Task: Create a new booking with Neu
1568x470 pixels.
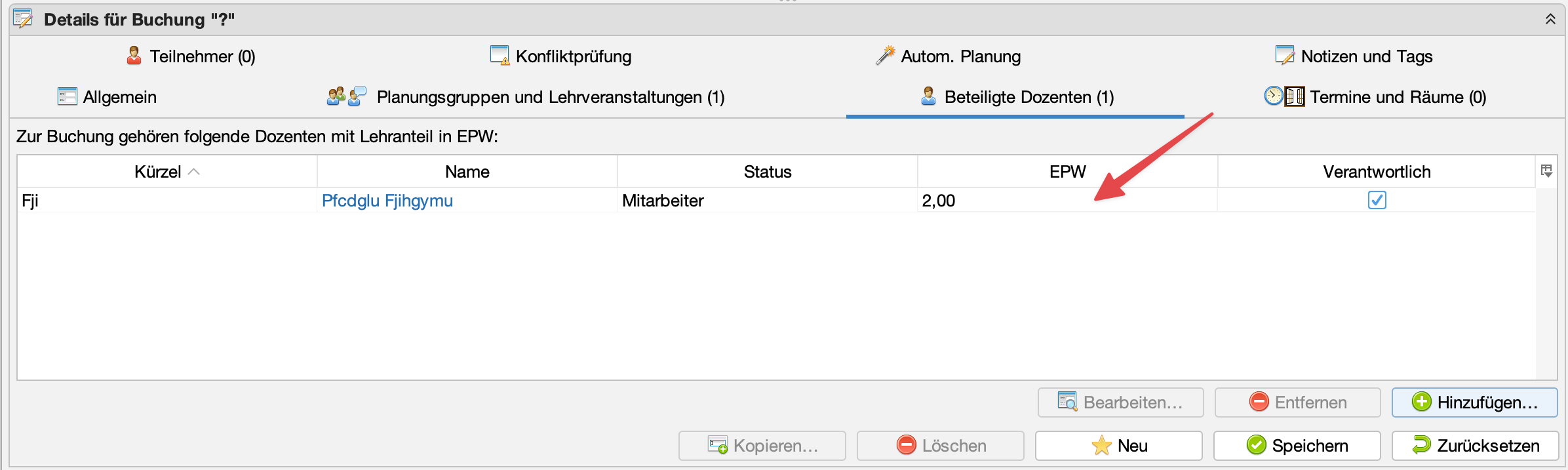Action: 1118,446
